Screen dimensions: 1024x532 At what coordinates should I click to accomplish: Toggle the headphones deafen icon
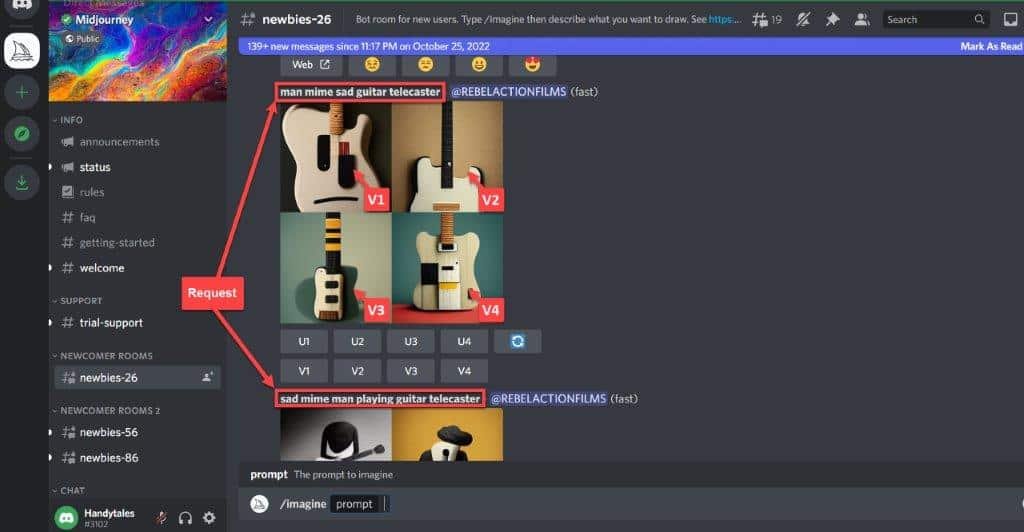pos(185,518)
